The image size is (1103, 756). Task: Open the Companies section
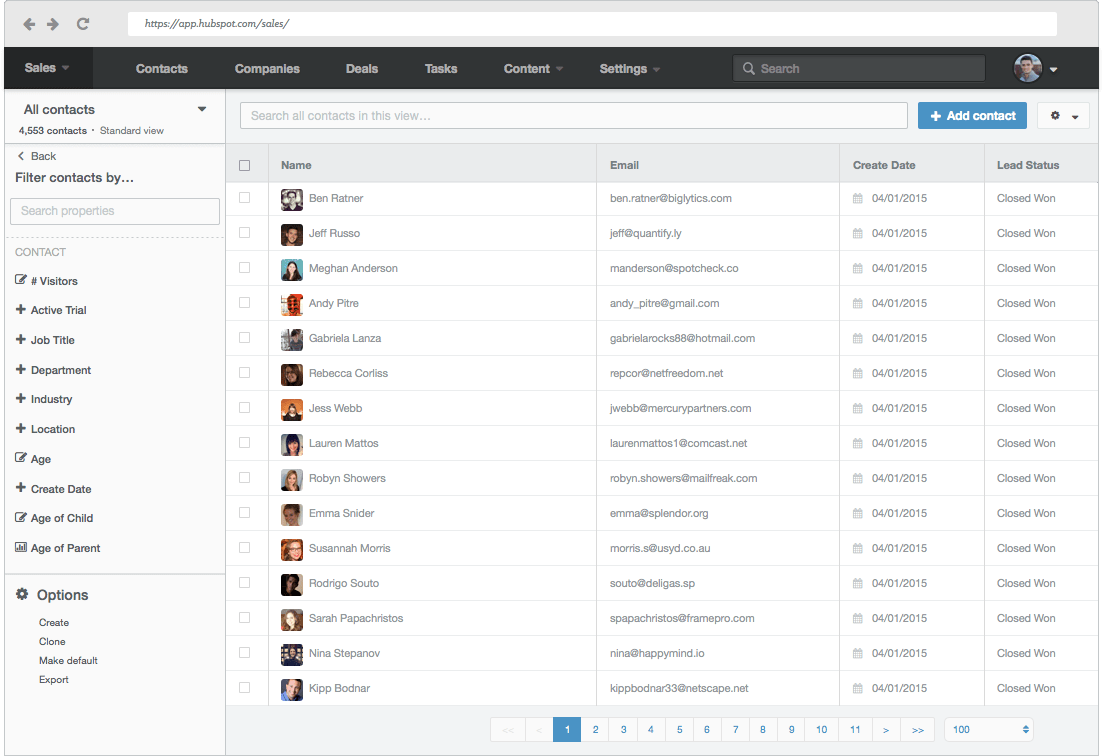267,68
